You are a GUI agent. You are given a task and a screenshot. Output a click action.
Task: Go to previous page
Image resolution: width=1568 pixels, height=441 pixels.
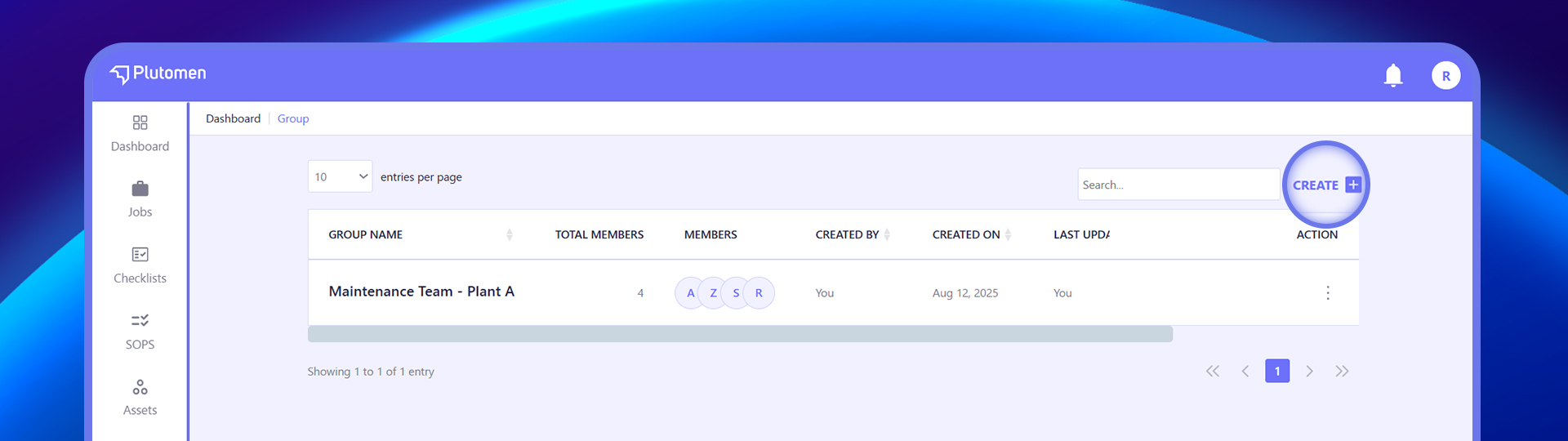(1245, 372)
